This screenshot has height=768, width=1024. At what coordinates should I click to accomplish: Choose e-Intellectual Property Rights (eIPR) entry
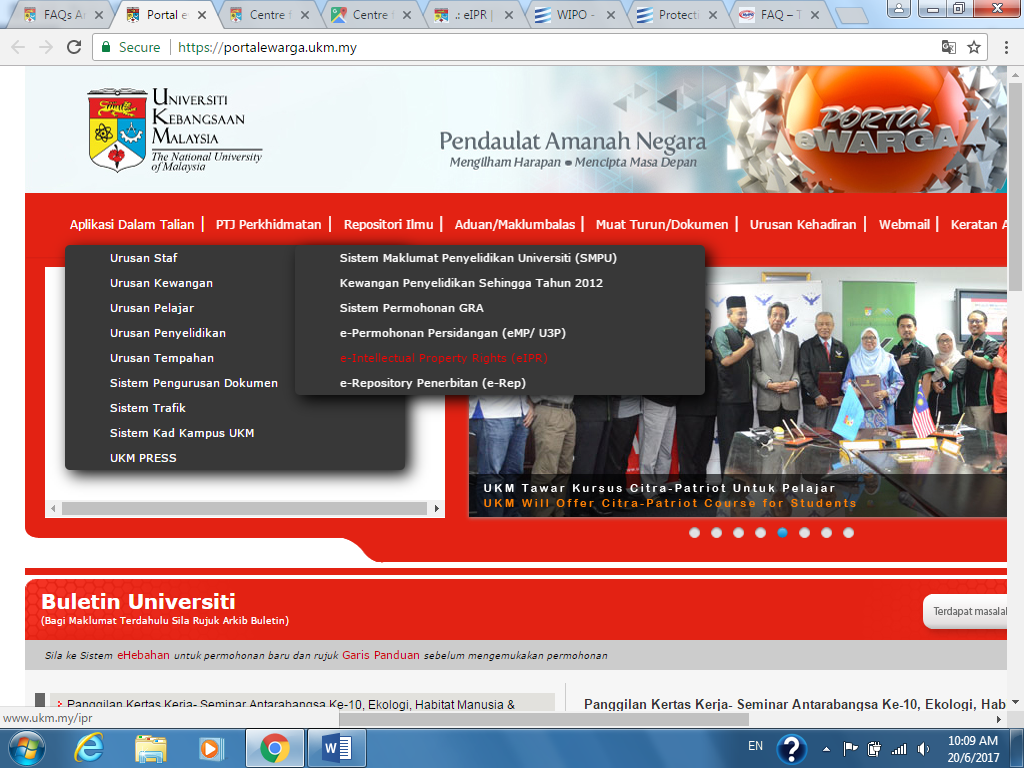coord(444,358)
